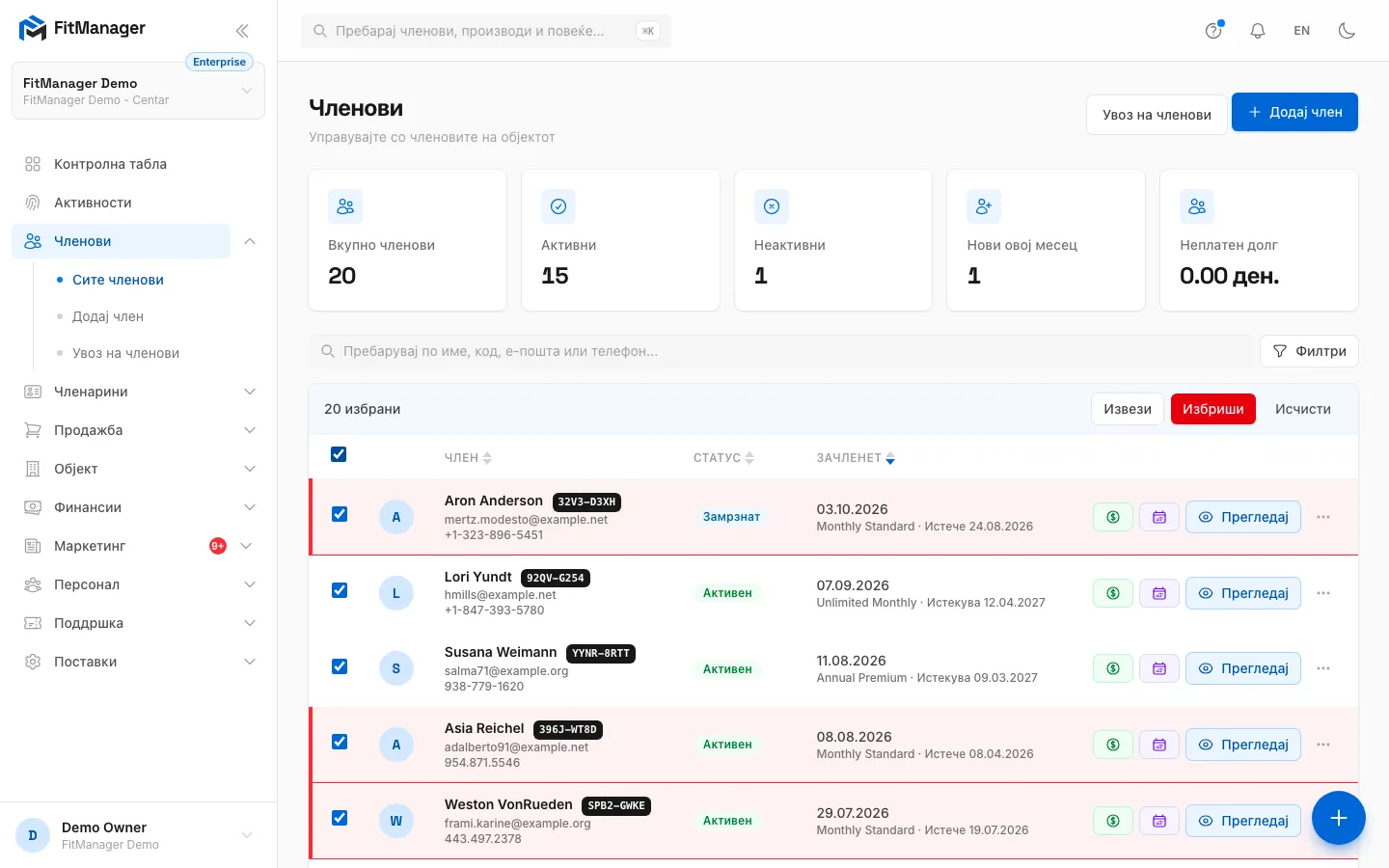Click the red Избриши button
Screen dimensions: 1389x868
point(1213,409)
